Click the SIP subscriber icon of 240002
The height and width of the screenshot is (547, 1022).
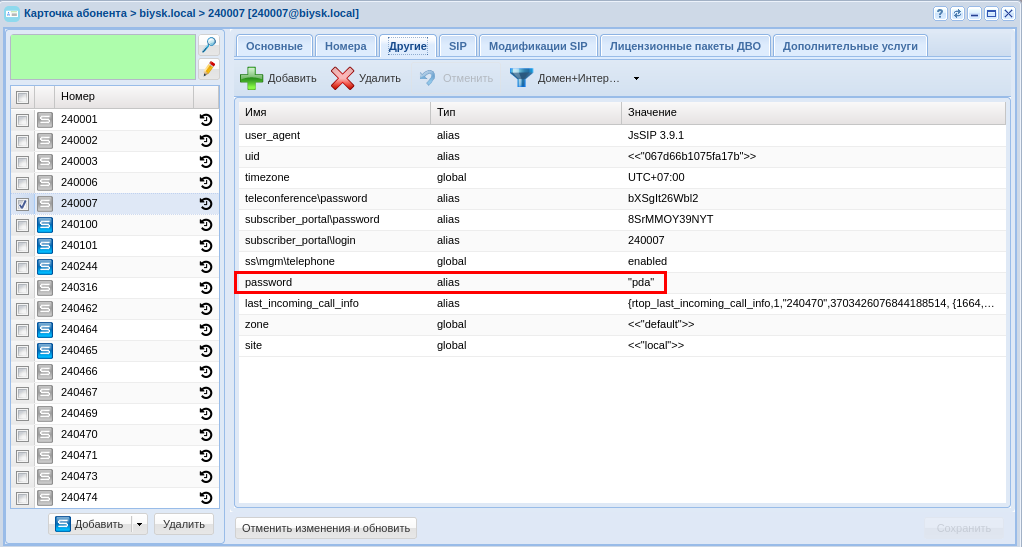coord(44,141)
